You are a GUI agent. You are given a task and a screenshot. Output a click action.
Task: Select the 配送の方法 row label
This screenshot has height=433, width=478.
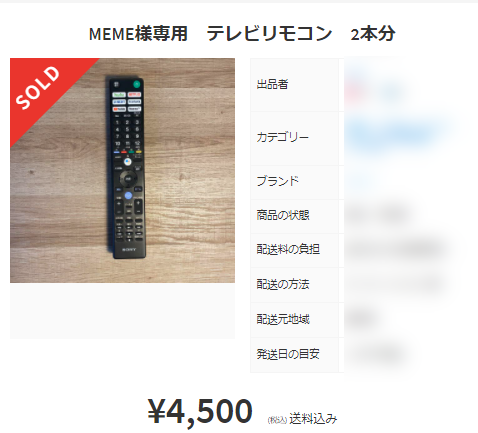pos(283,284)
